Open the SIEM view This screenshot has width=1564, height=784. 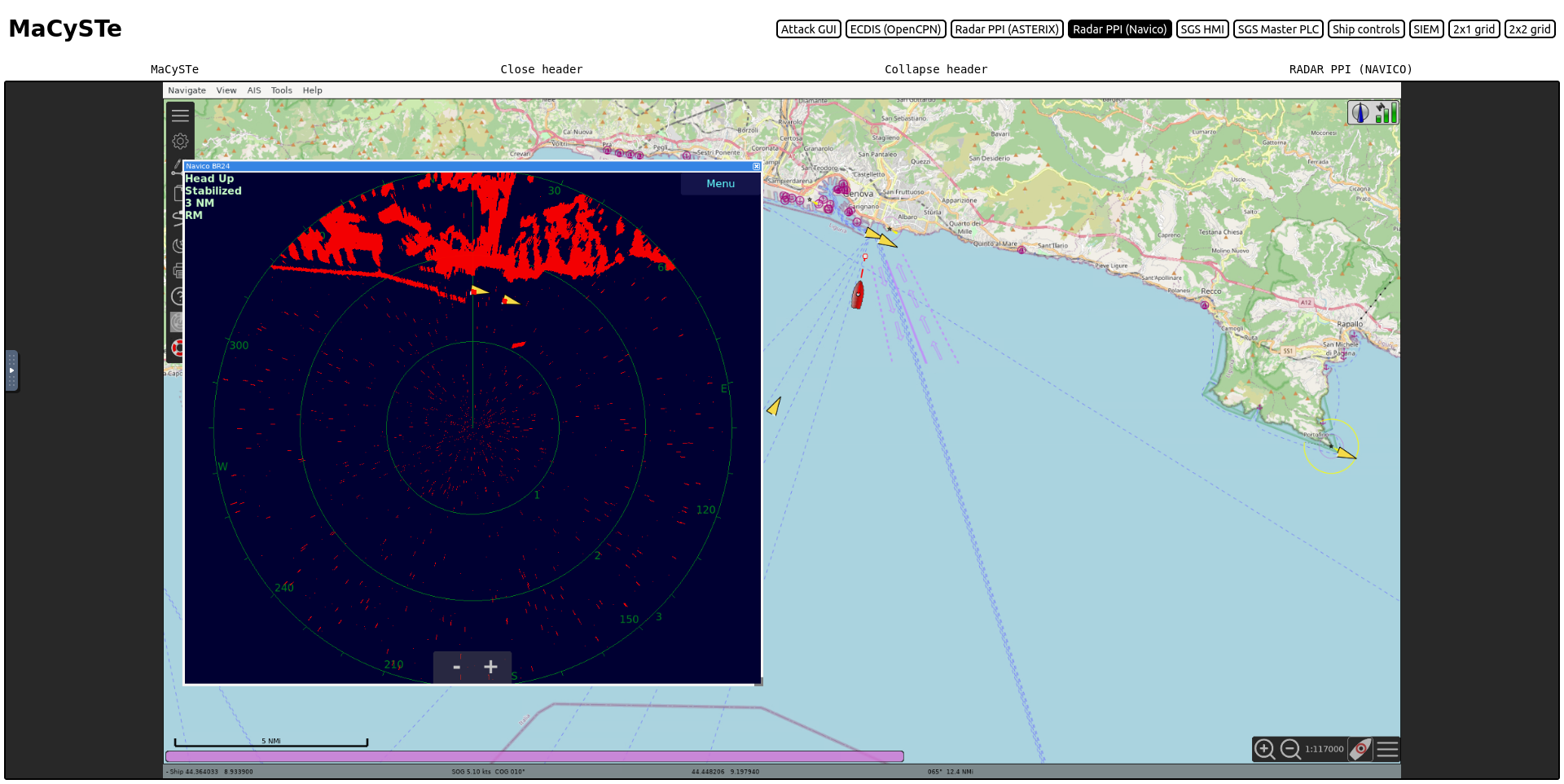[x=1426, y=29]
